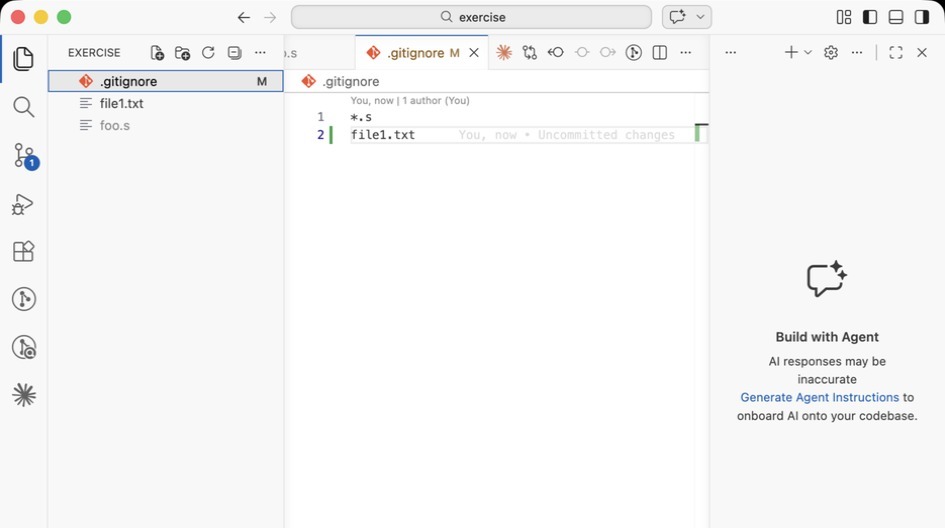This screenshot has height=528, width=945.
Task: Toggle the bottom panel visibility
Action: click(x=896, y=17)
